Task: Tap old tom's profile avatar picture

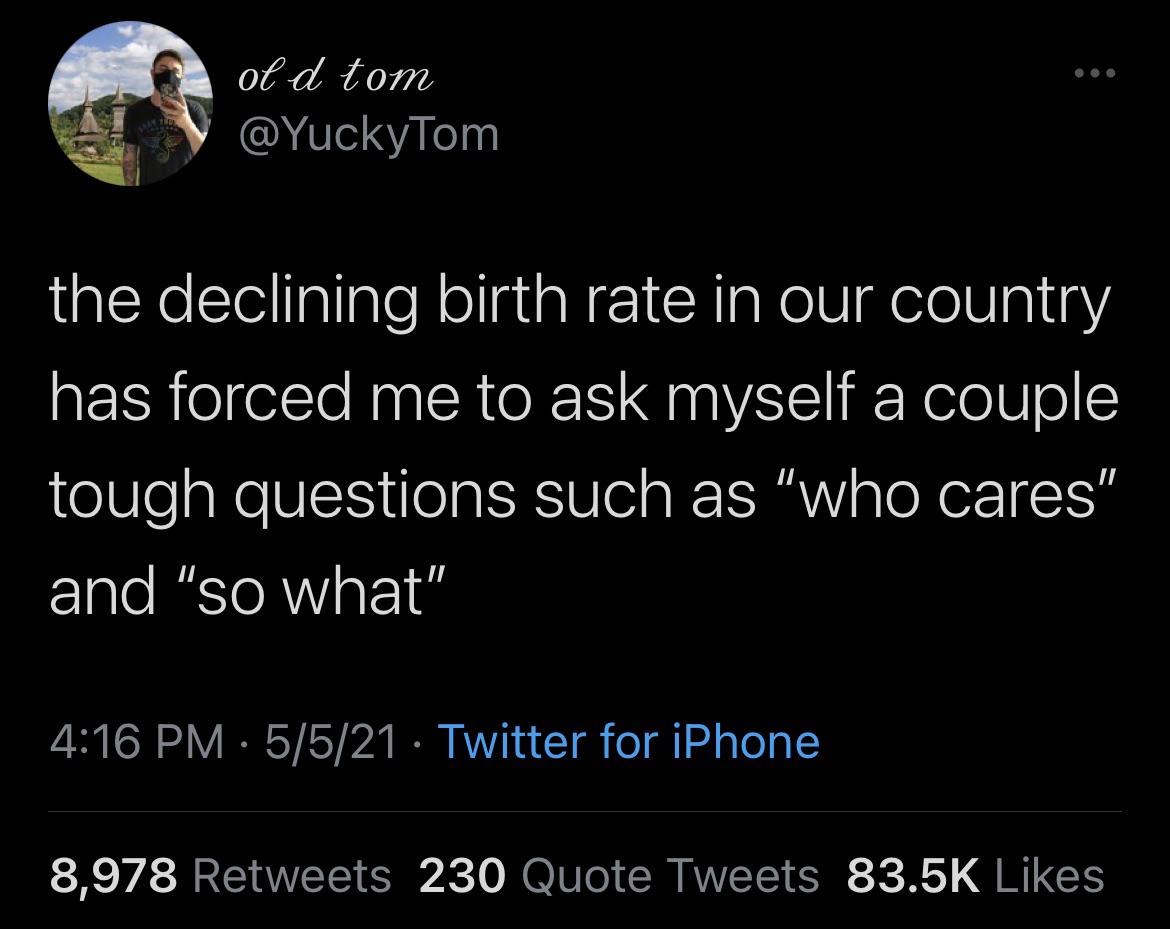Action: click(x=131, y=103)
